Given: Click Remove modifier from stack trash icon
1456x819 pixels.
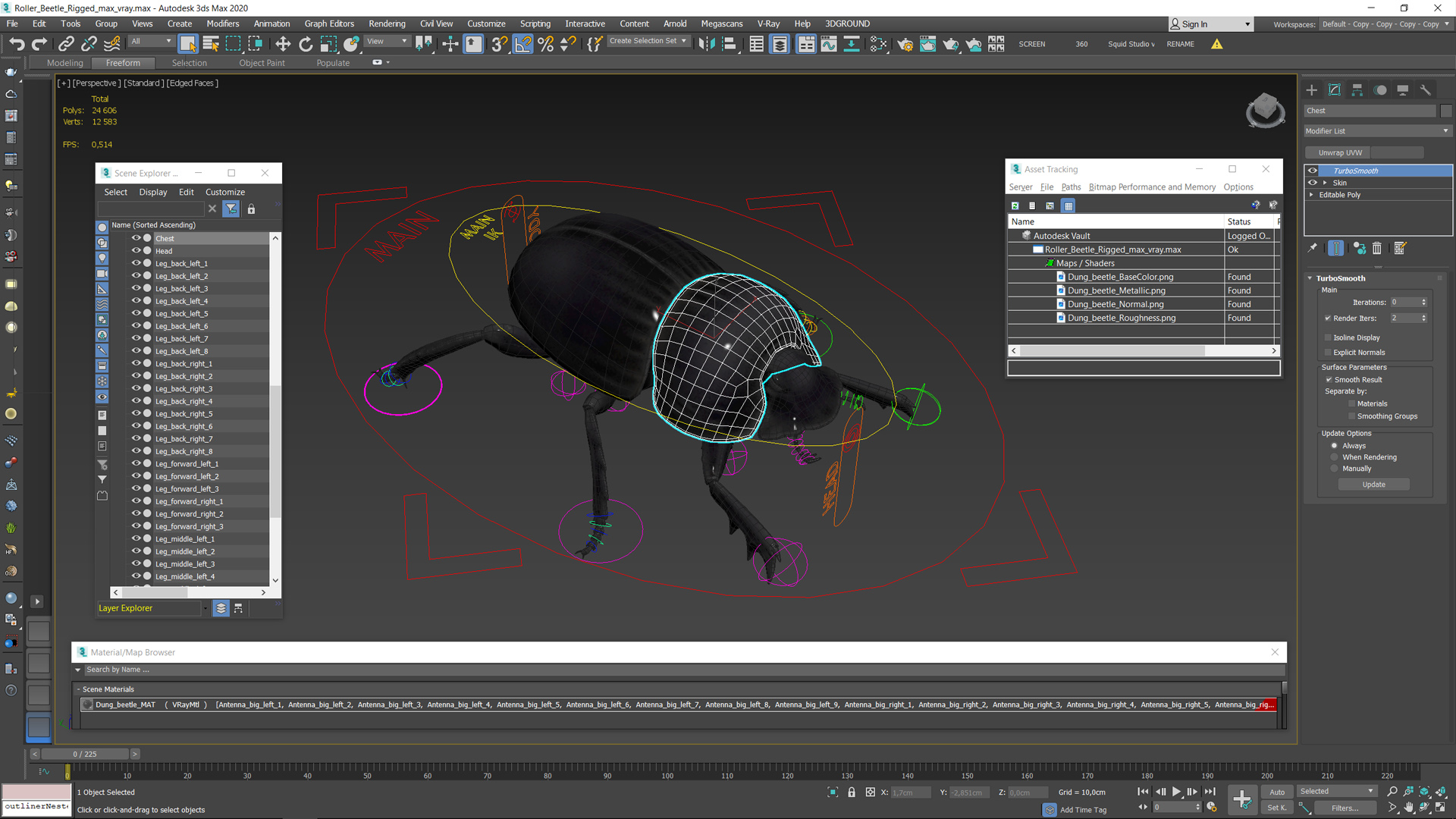Looking at the screenshot, I should pyautogui.click(x=1377, y=248).
